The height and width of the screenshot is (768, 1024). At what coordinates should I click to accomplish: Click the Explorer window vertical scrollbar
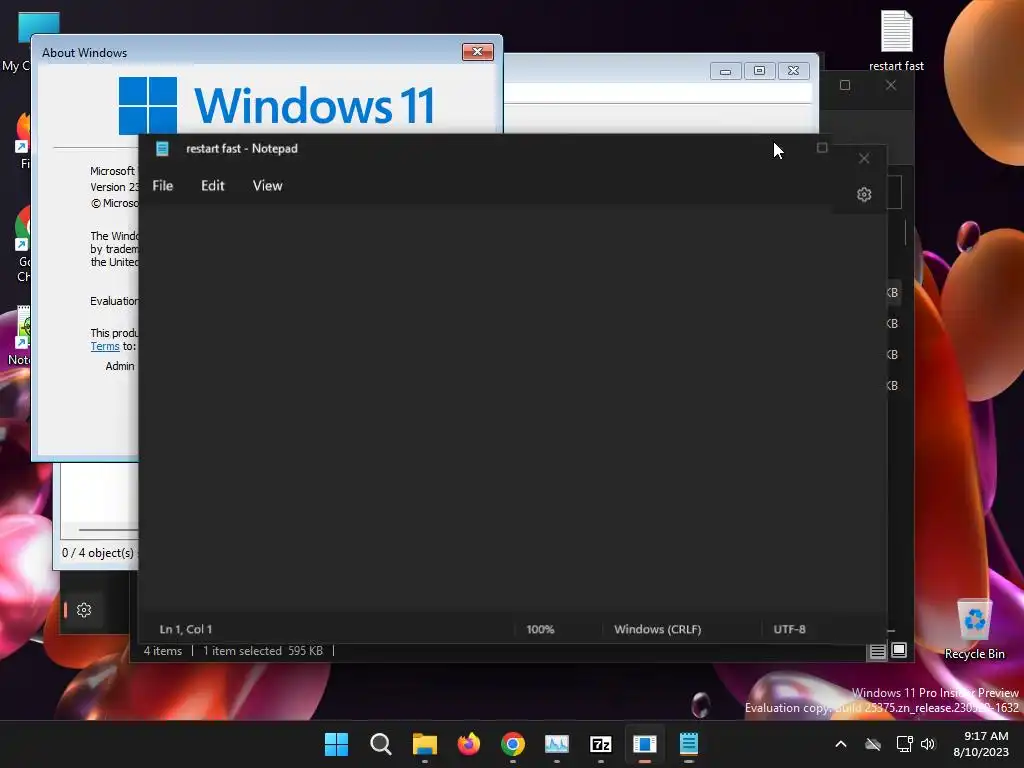point(905,232)
